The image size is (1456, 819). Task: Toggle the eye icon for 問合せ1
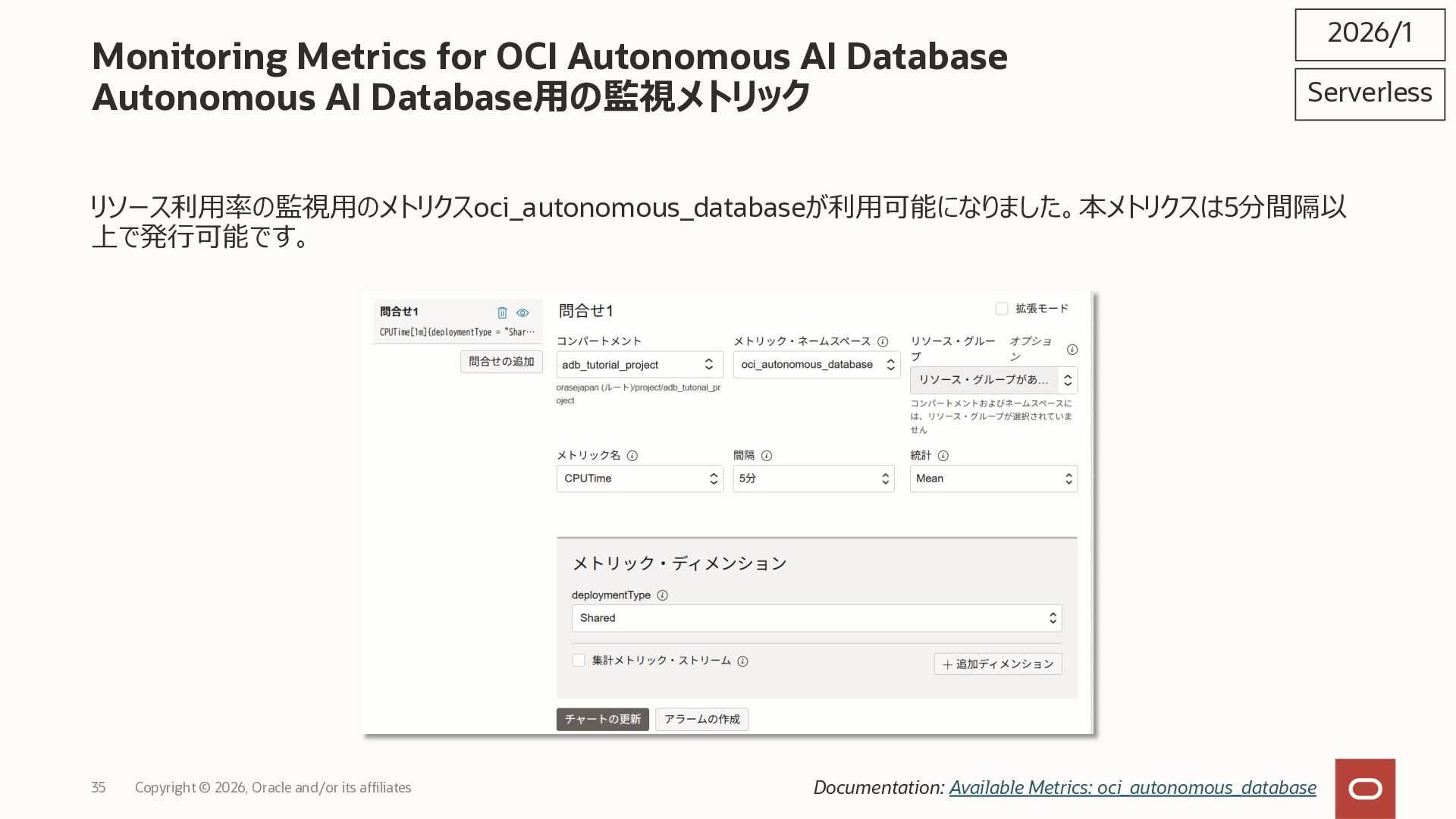coord(522,312)
